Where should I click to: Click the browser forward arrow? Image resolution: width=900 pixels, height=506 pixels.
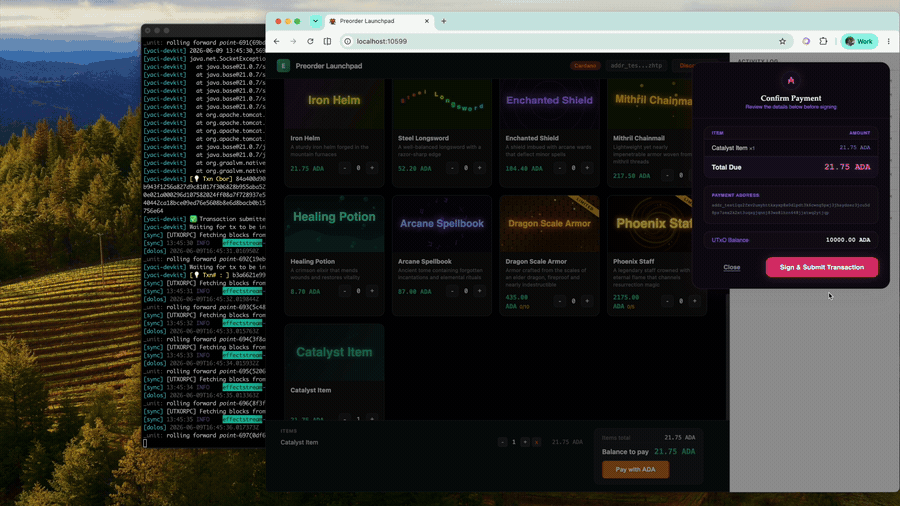point(293,41)
